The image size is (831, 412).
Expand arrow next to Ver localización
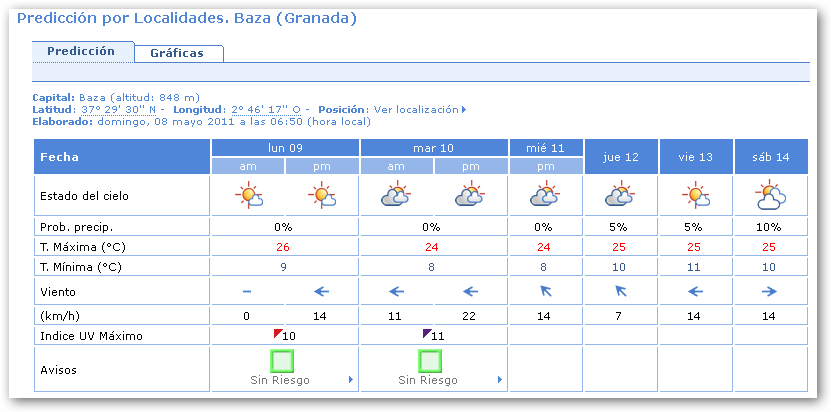(464, 109)
